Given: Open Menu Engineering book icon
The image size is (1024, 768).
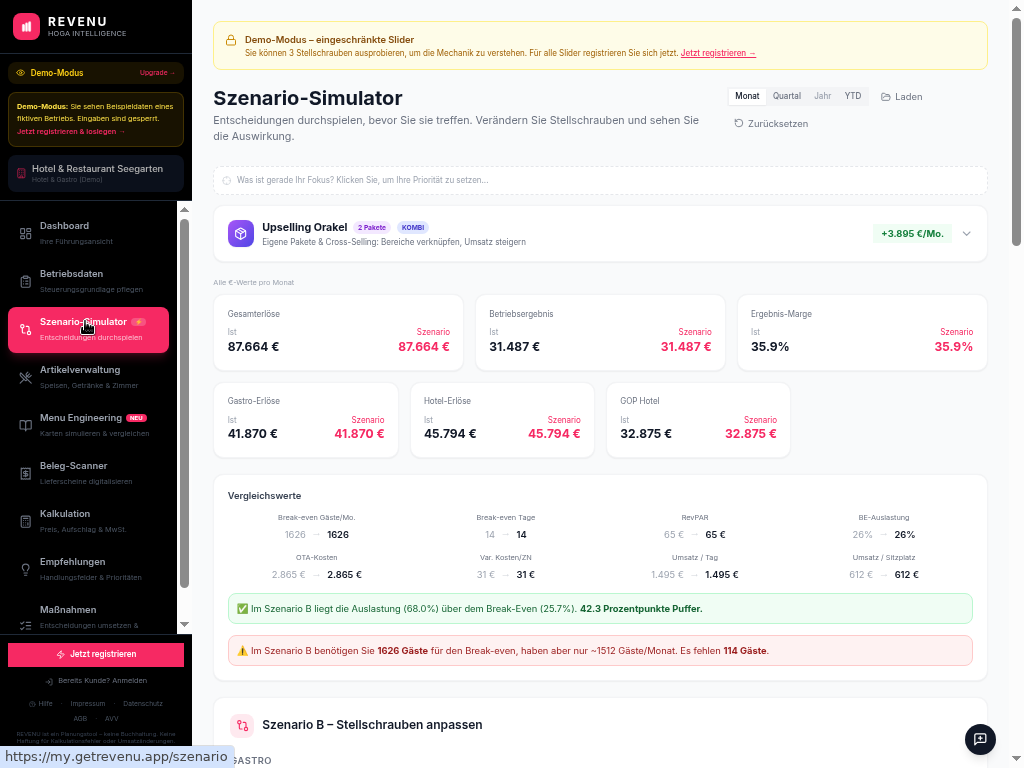Looking at the screenshot, I should point(26,425).
